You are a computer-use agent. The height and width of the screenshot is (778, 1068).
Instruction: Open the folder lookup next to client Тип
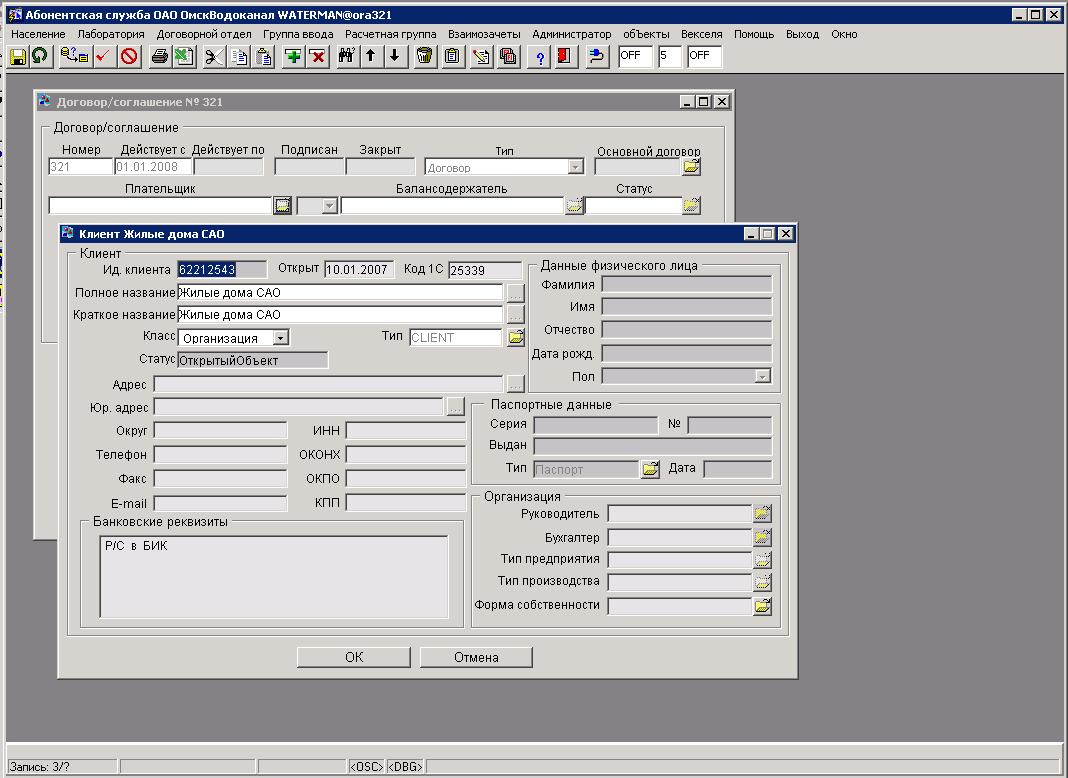515,338
